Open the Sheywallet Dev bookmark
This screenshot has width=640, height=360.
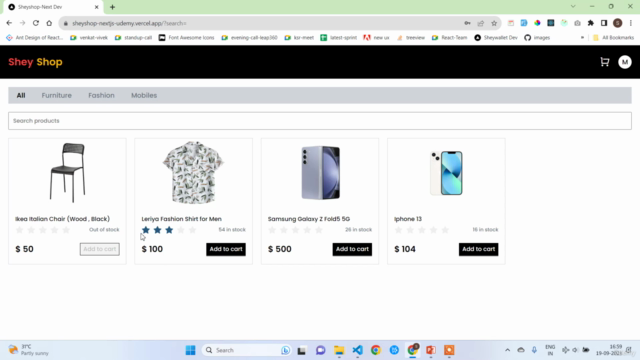tap(496, 38)
